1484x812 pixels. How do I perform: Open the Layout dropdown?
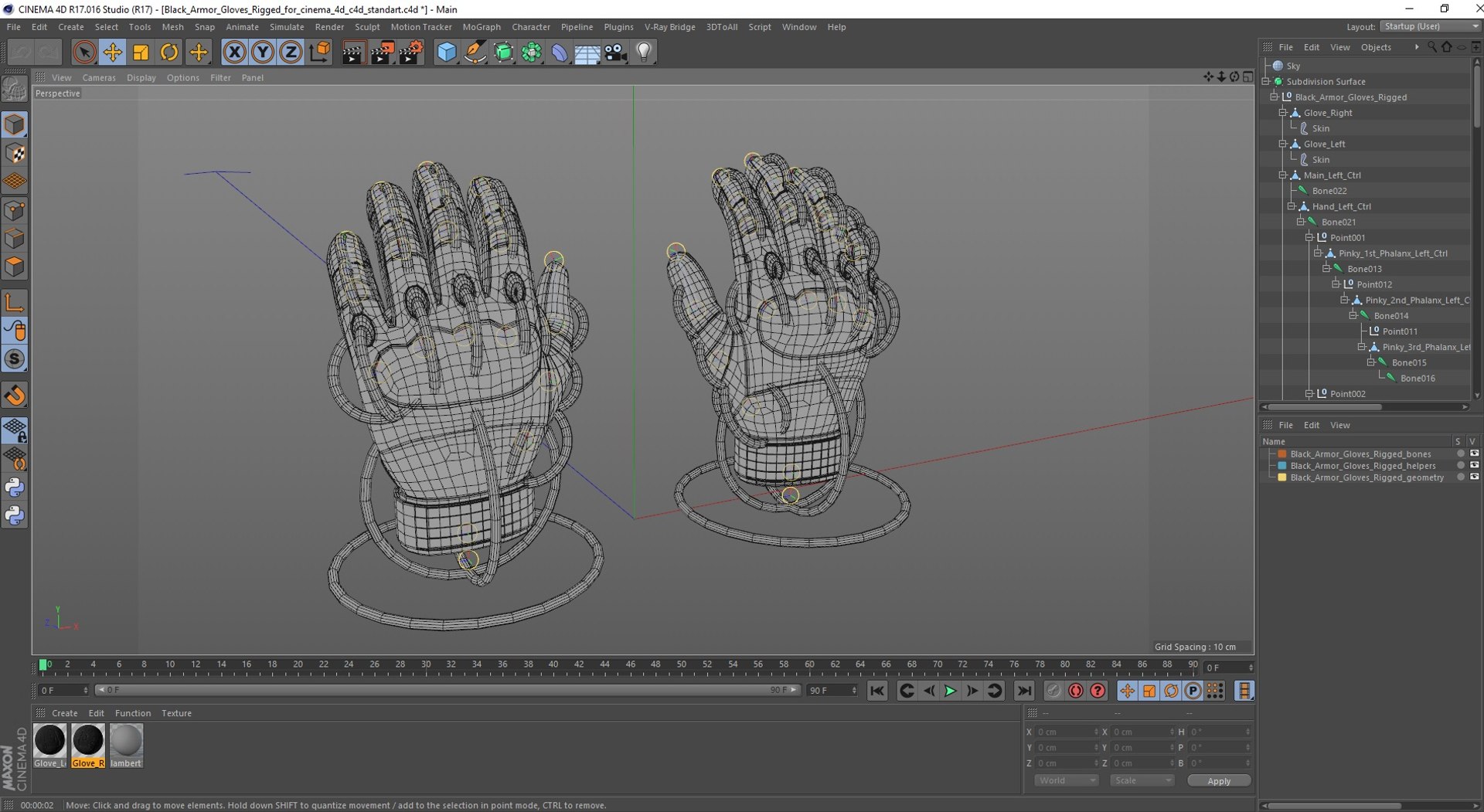pyautogui.click(x=1431, y=26)
